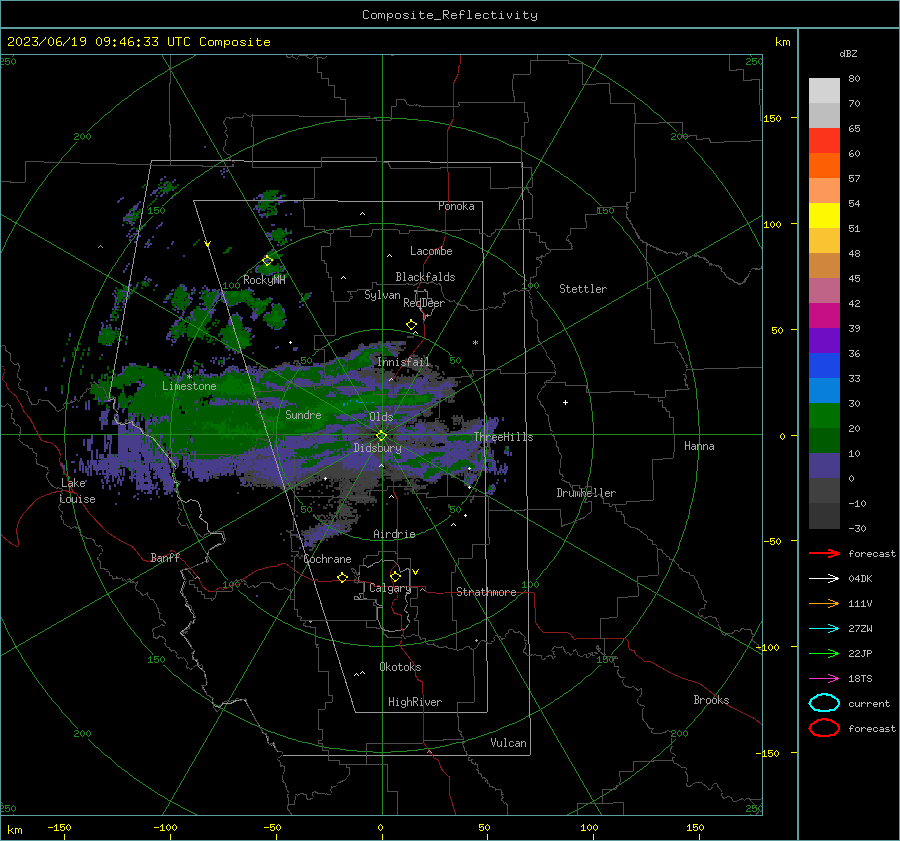The height and width of the screenshot is (841, 900).
Task: Click the Stettler label
Action: [x=583, y=289]
